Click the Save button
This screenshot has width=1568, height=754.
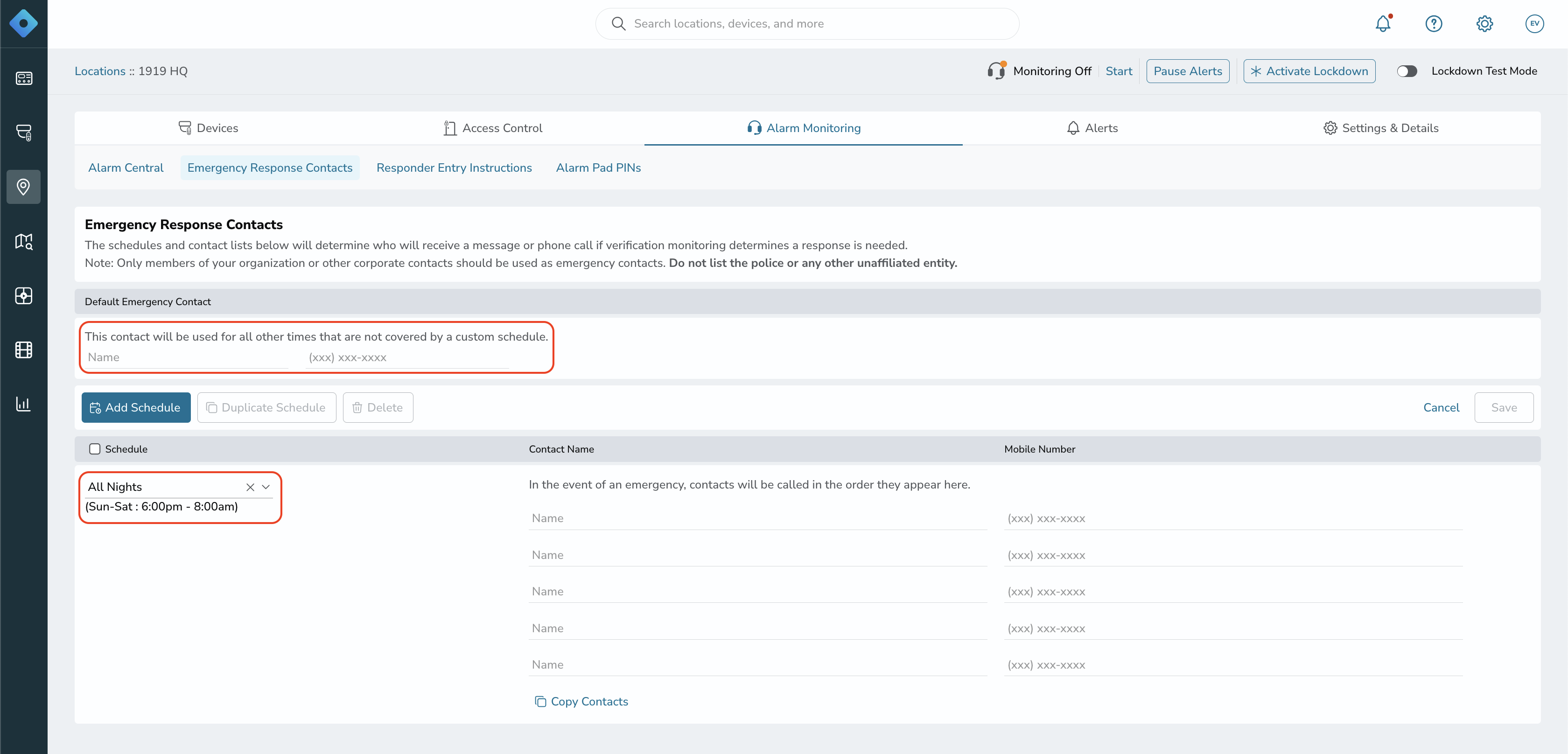click(x=1504, y=407)
